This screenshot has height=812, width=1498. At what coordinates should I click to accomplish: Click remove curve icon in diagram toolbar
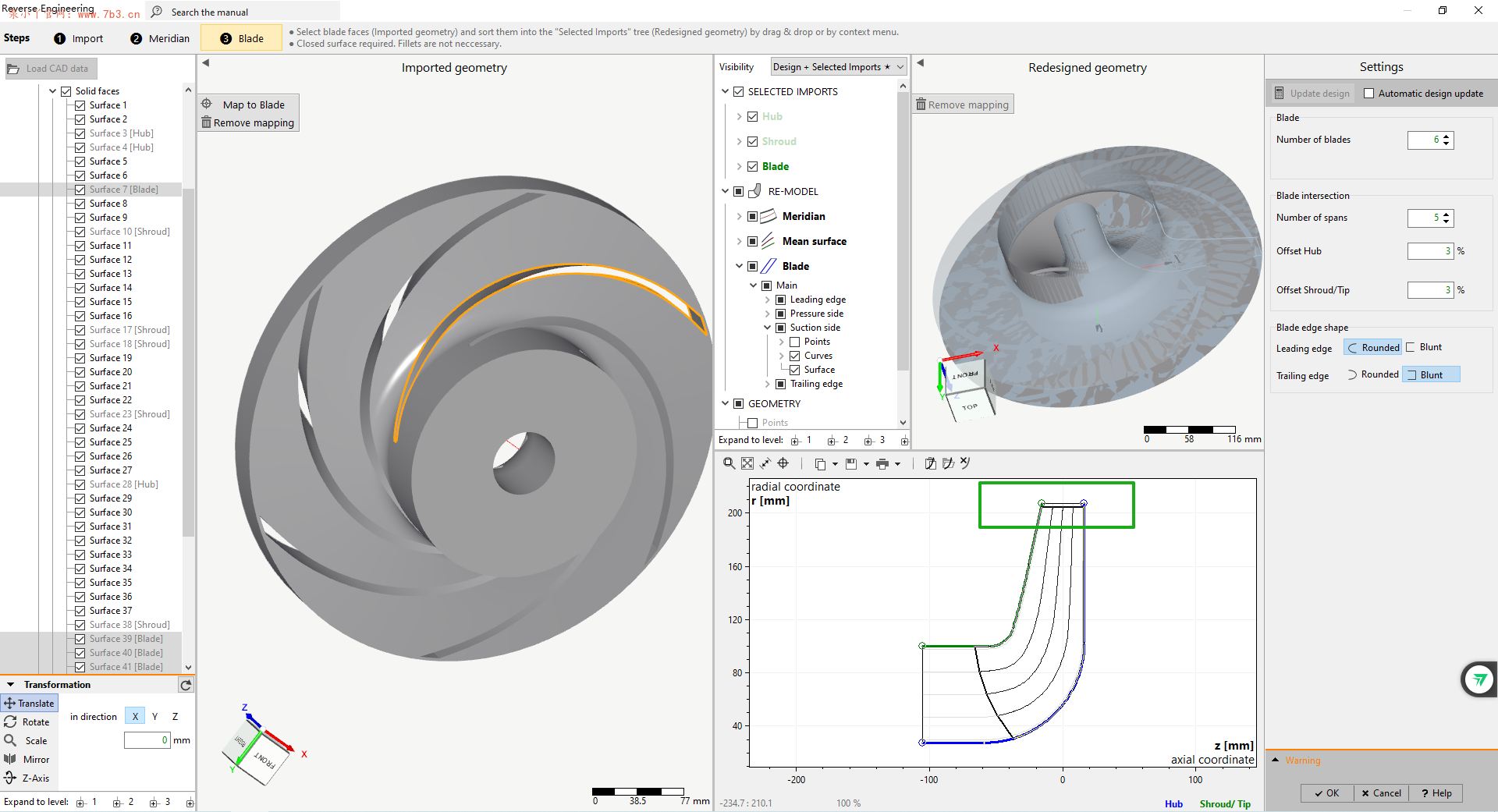[x=965, y=463]
